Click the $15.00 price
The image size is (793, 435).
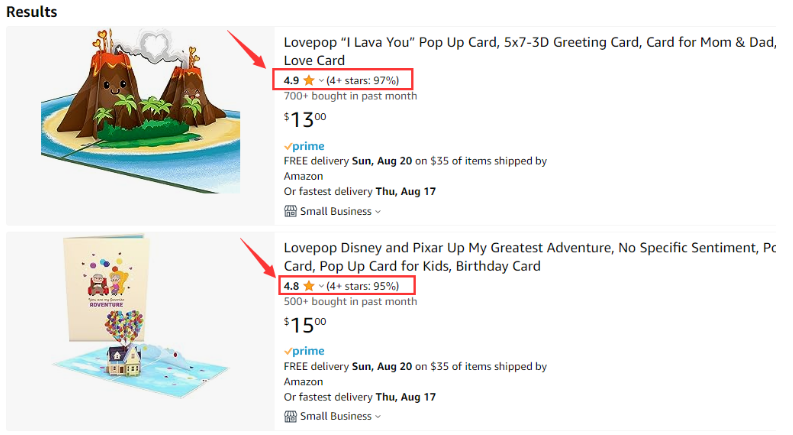click(305, 325)
